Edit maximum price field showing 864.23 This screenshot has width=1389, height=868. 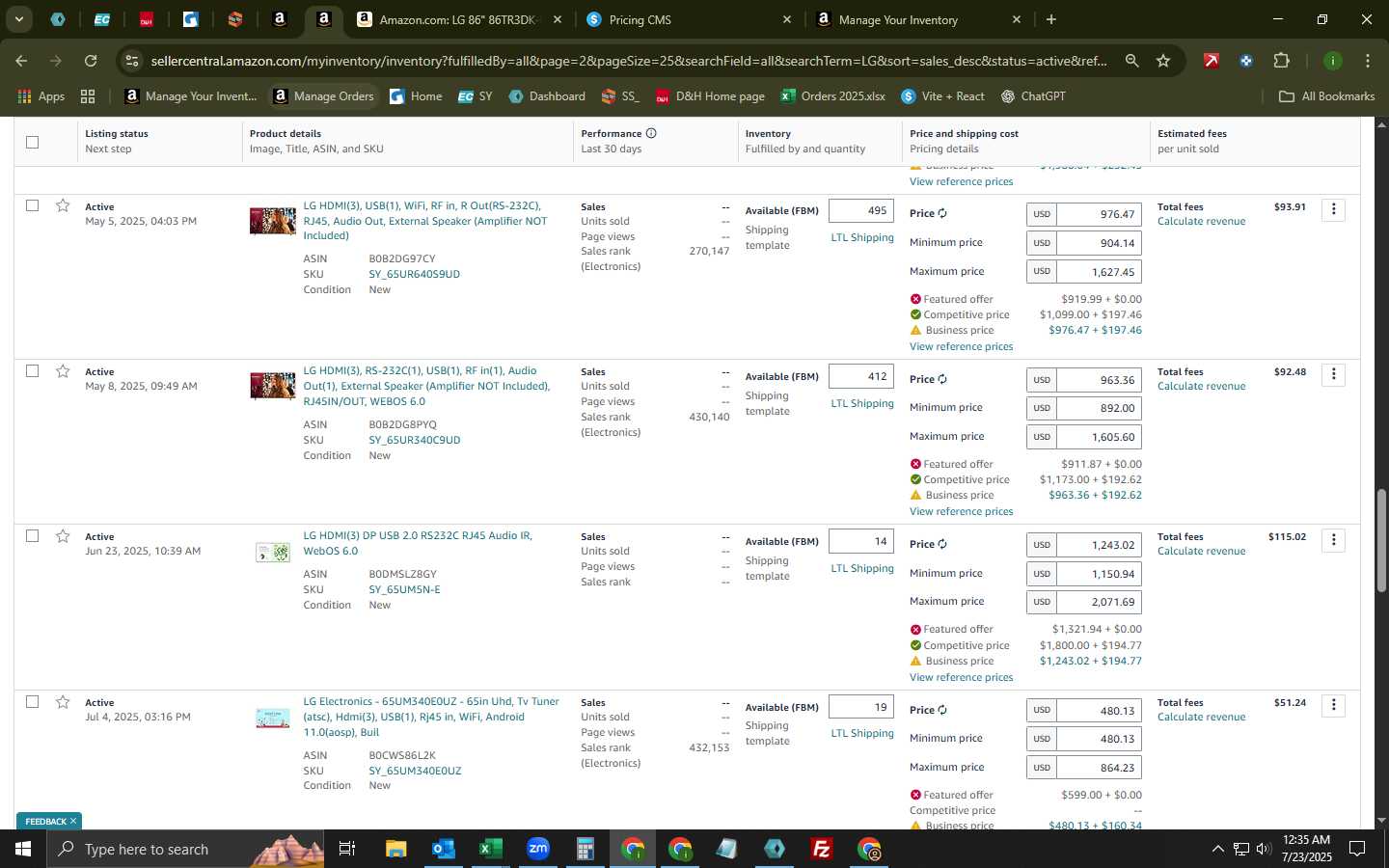point(1099,768)
